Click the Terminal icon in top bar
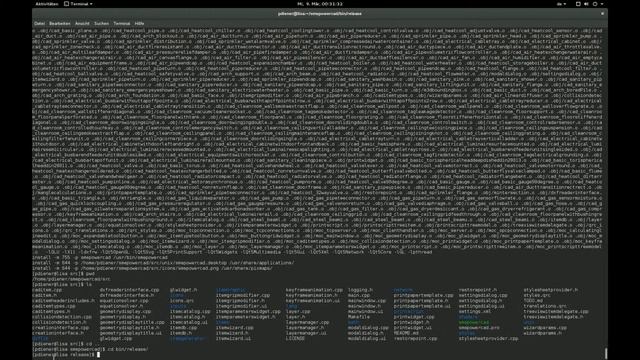Screen dimensions: 640x360 coord(67,4)
